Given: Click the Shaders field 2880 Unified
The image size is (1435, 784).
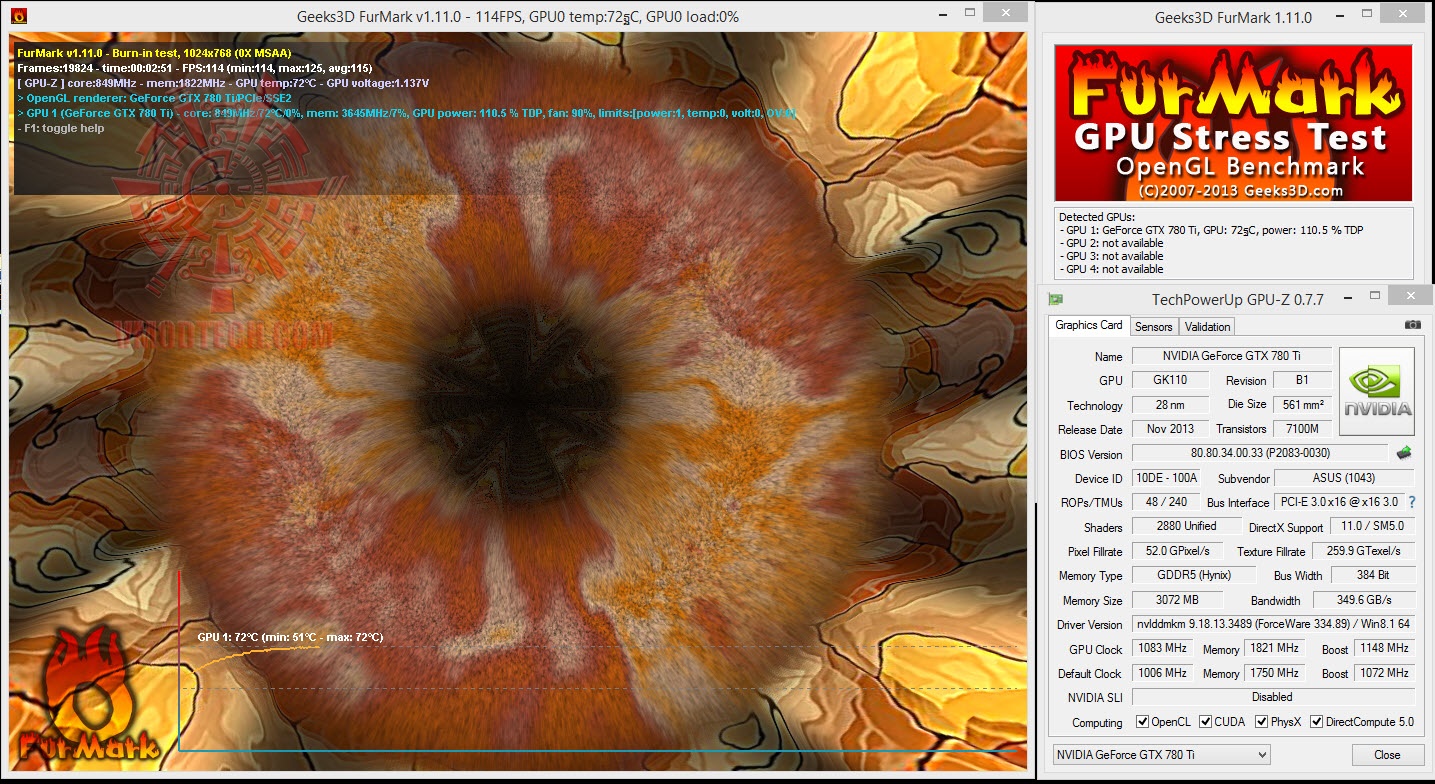Looking at the screenshot, I should pyautogui.click(x=1186, y=527).
